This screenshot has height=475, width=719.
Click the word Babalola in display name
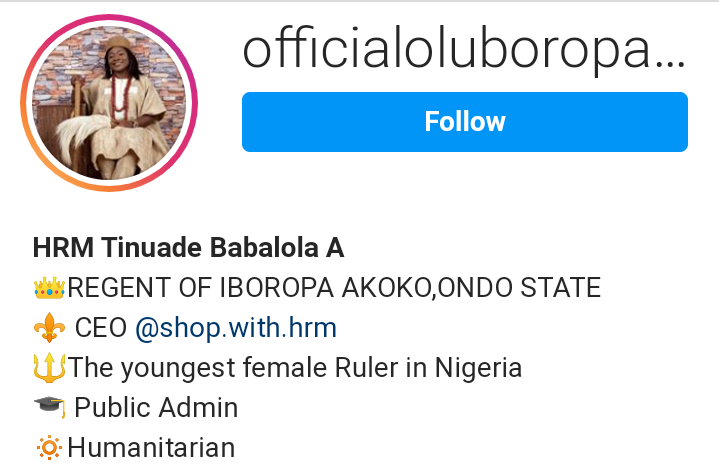(264, 248)
